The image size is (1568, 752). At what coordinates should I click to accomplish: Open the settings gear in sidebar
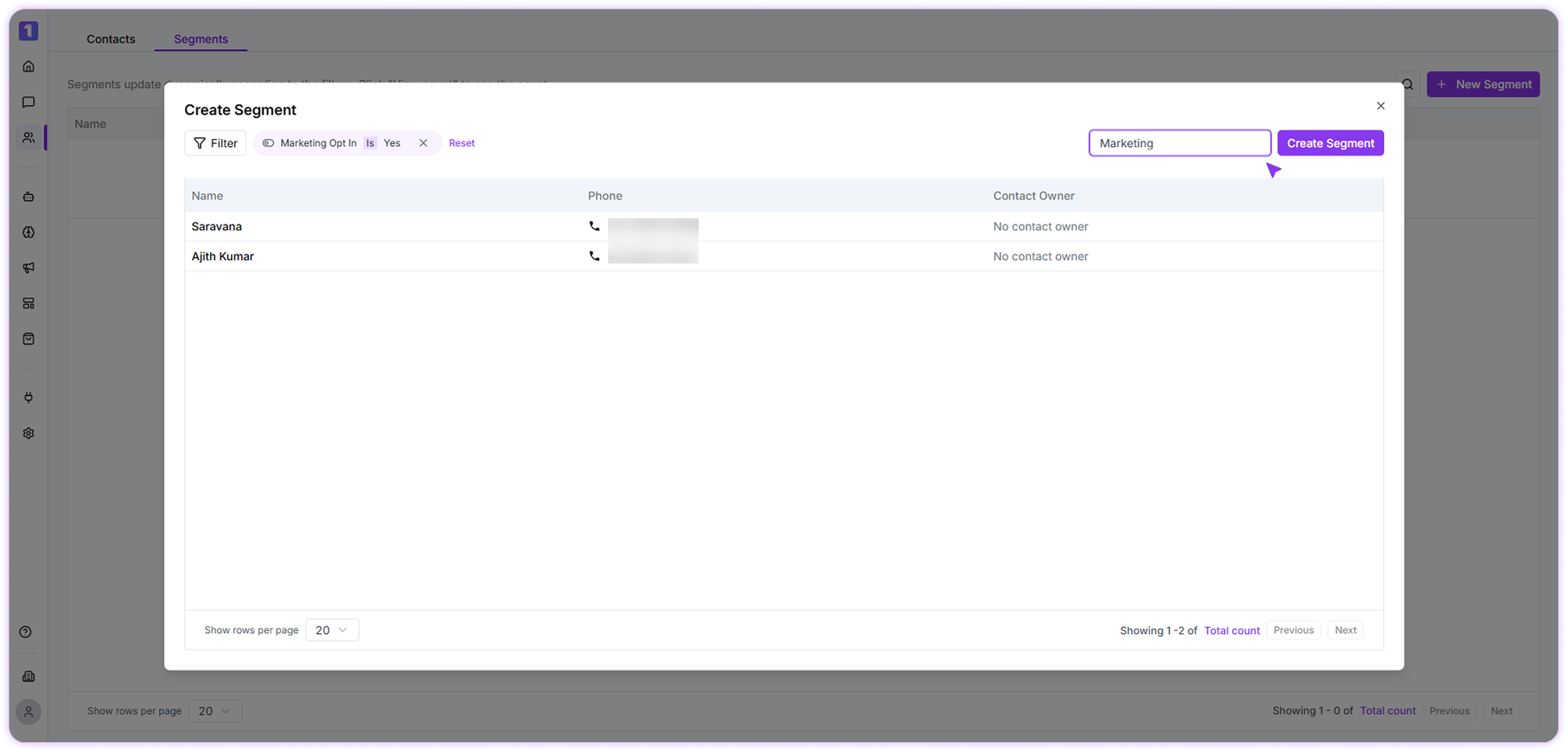(x=28, y=433)
